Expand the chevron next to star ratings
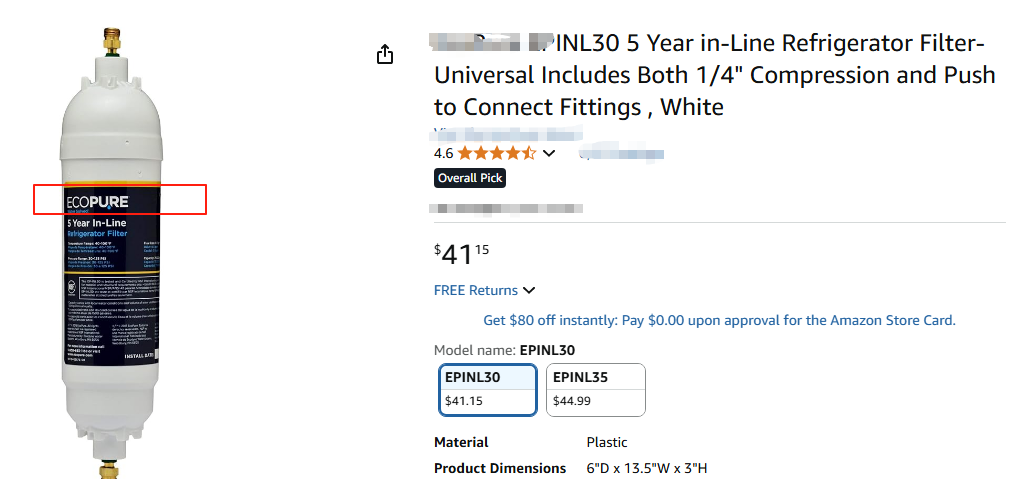Screen dimensions: 1028x479 (549, 153)
